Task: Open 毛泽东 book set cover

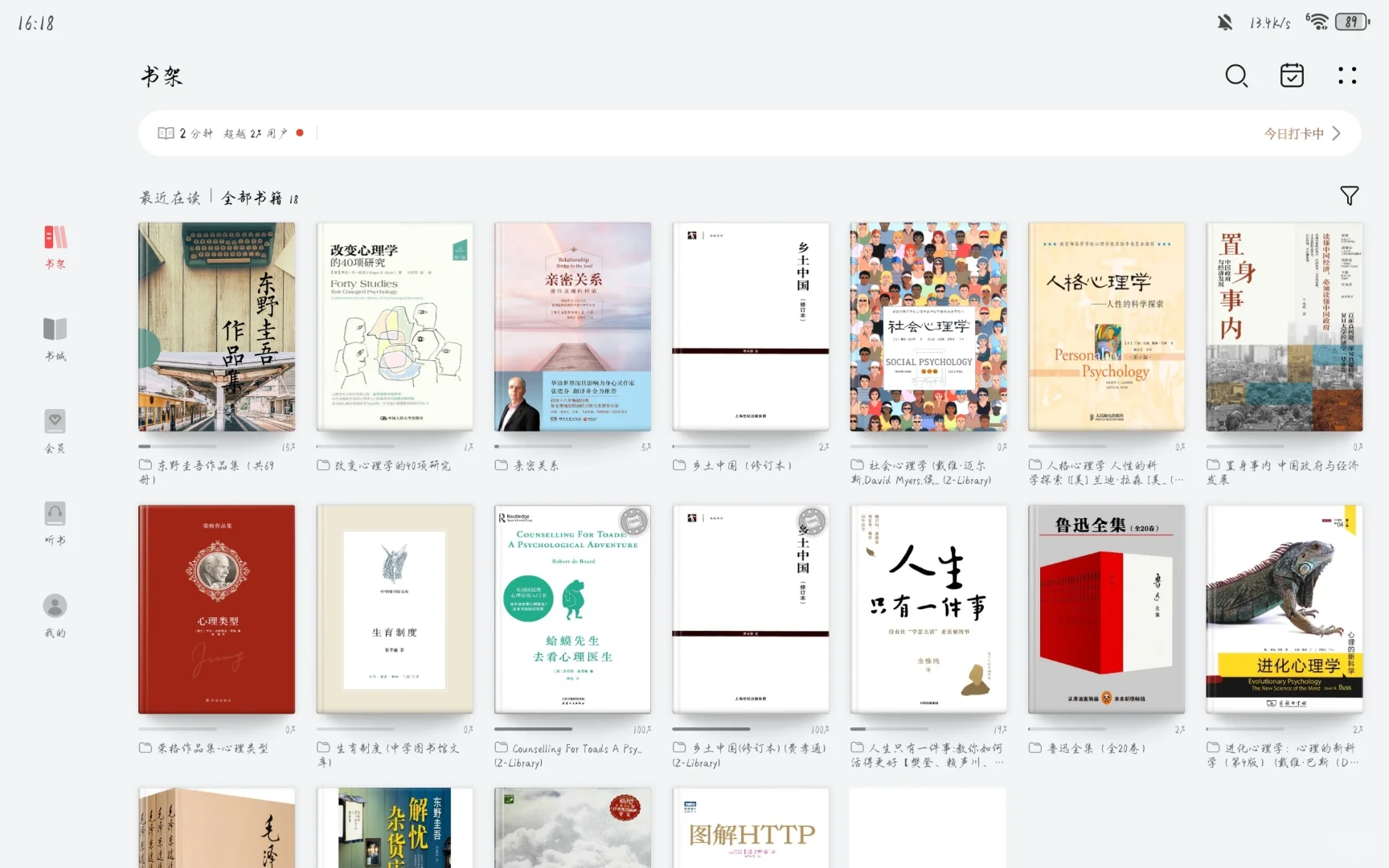Action: [x=216, y=828]
